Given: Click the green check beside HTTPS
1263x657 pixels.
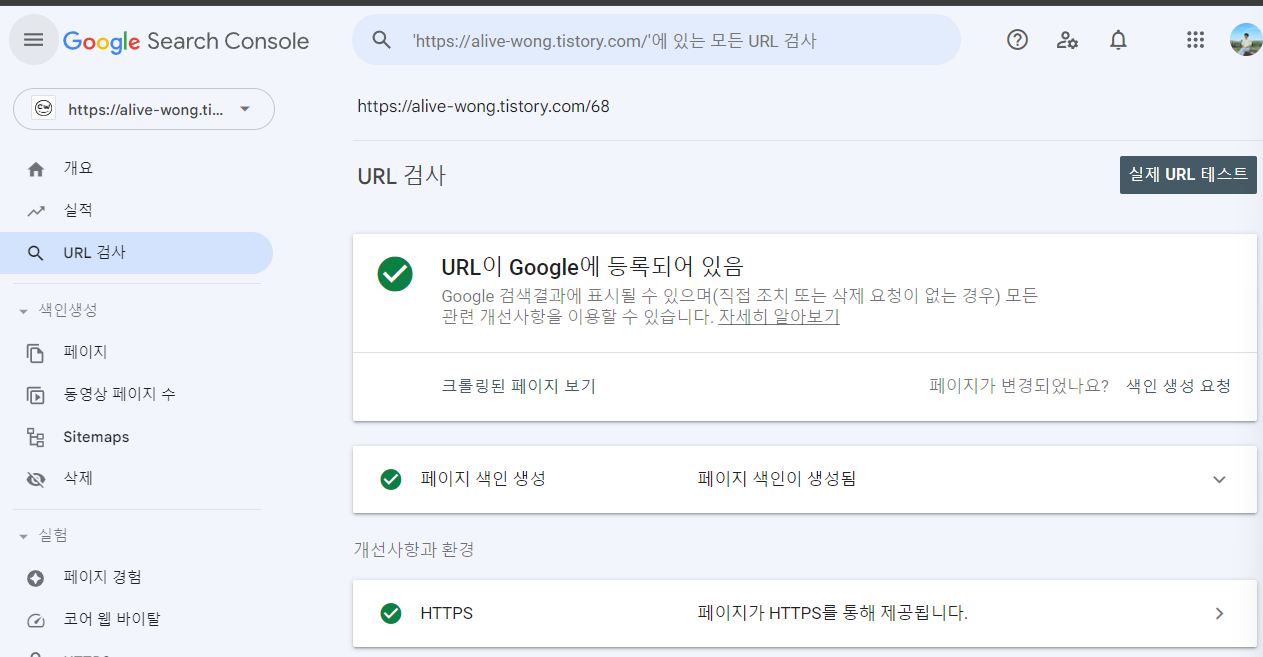Looking at the screenshot, I should (x=391, y=613).
